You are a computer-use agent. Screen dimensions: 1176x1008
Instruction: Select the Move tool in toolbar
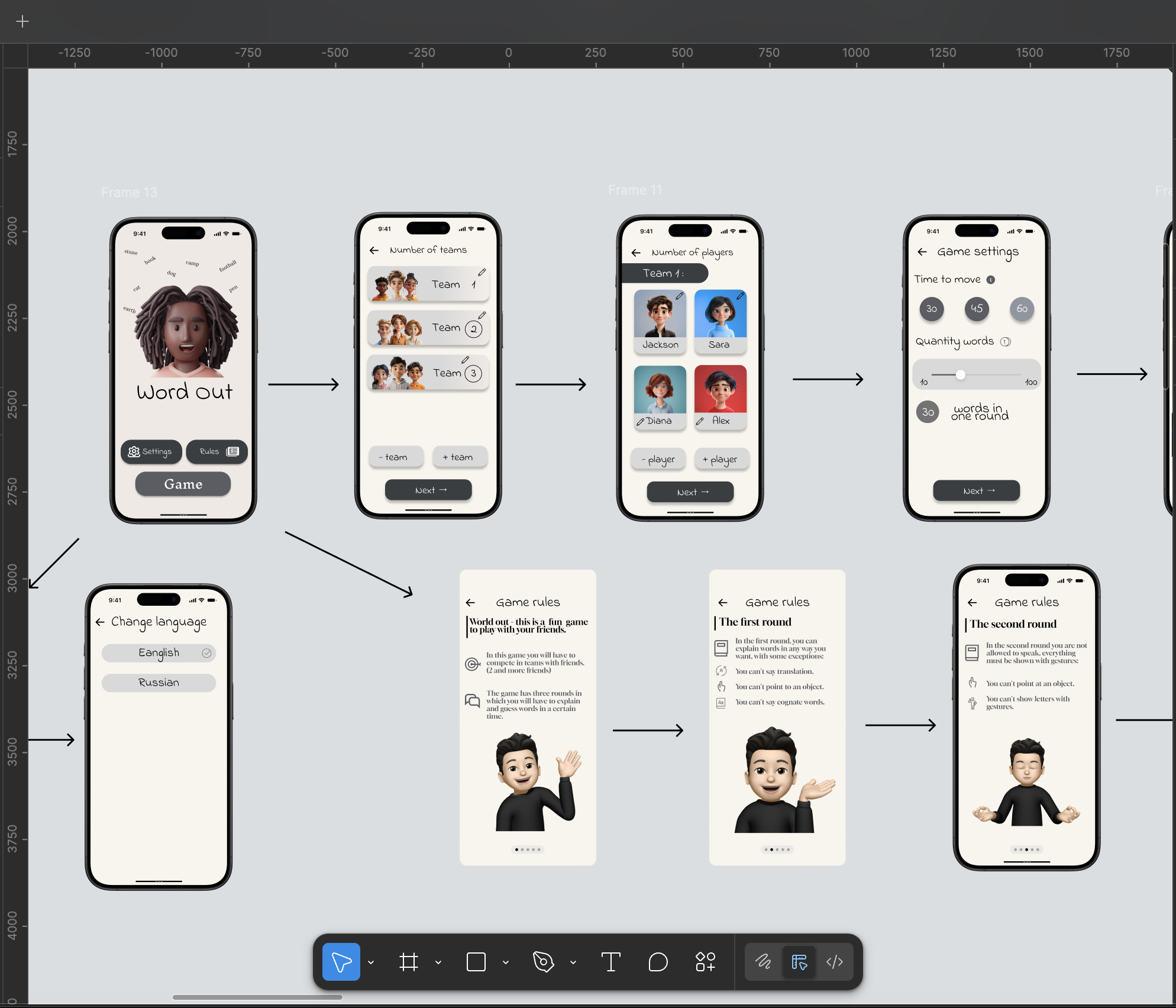coord(341,962)
